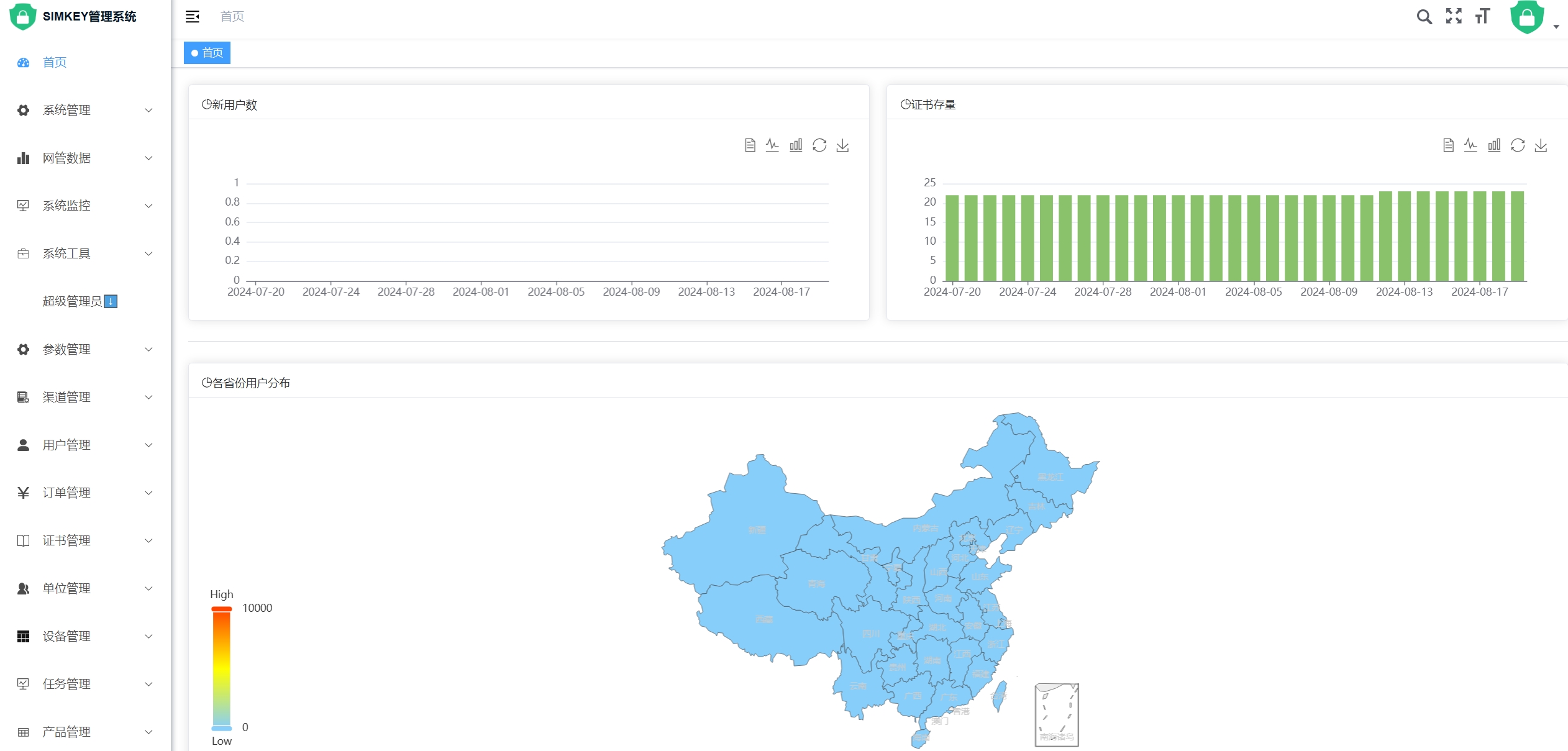
Task: Click the search magnifier icon in header
Action: coord(1424,17)
